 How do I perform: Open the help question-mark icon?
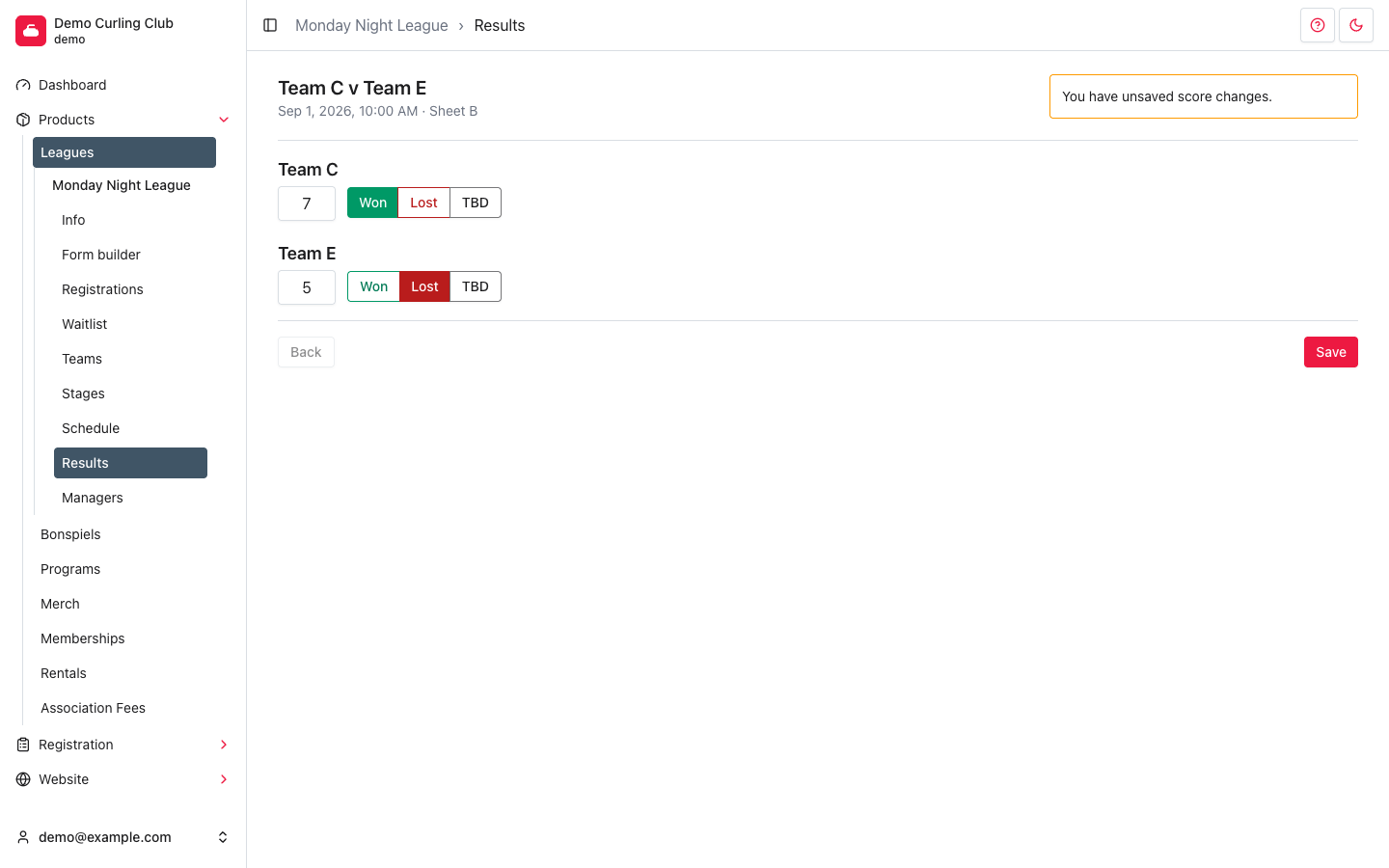point(1318,25)
